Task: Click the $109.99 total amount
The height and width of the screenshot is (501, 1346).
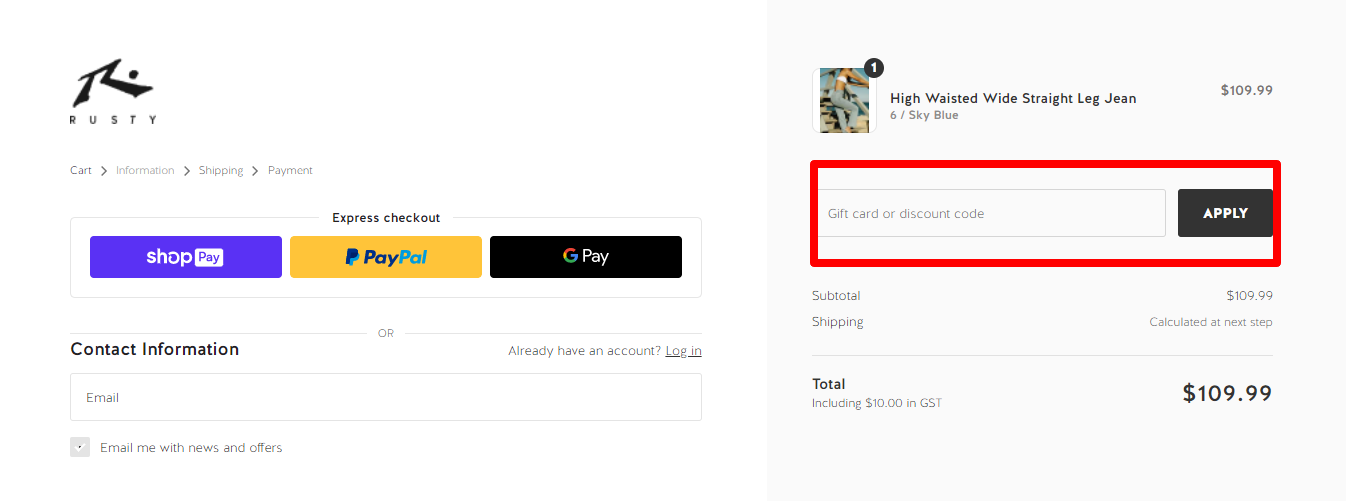Action: point(1227,393)
